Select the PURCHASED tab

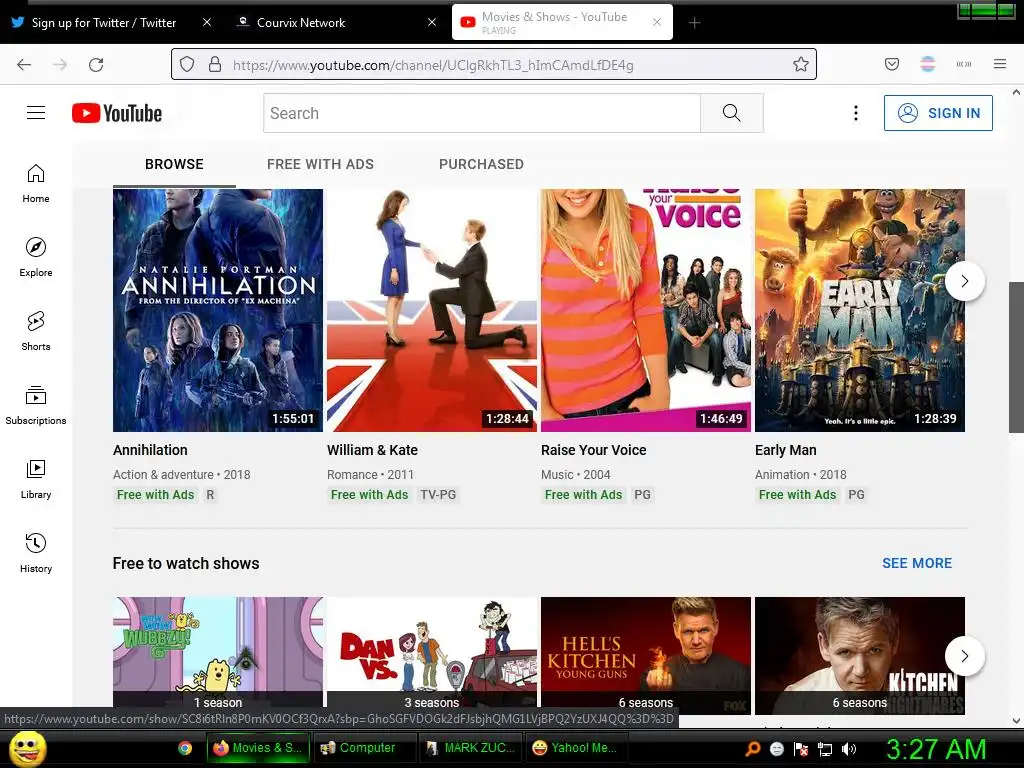pos(481,164)
